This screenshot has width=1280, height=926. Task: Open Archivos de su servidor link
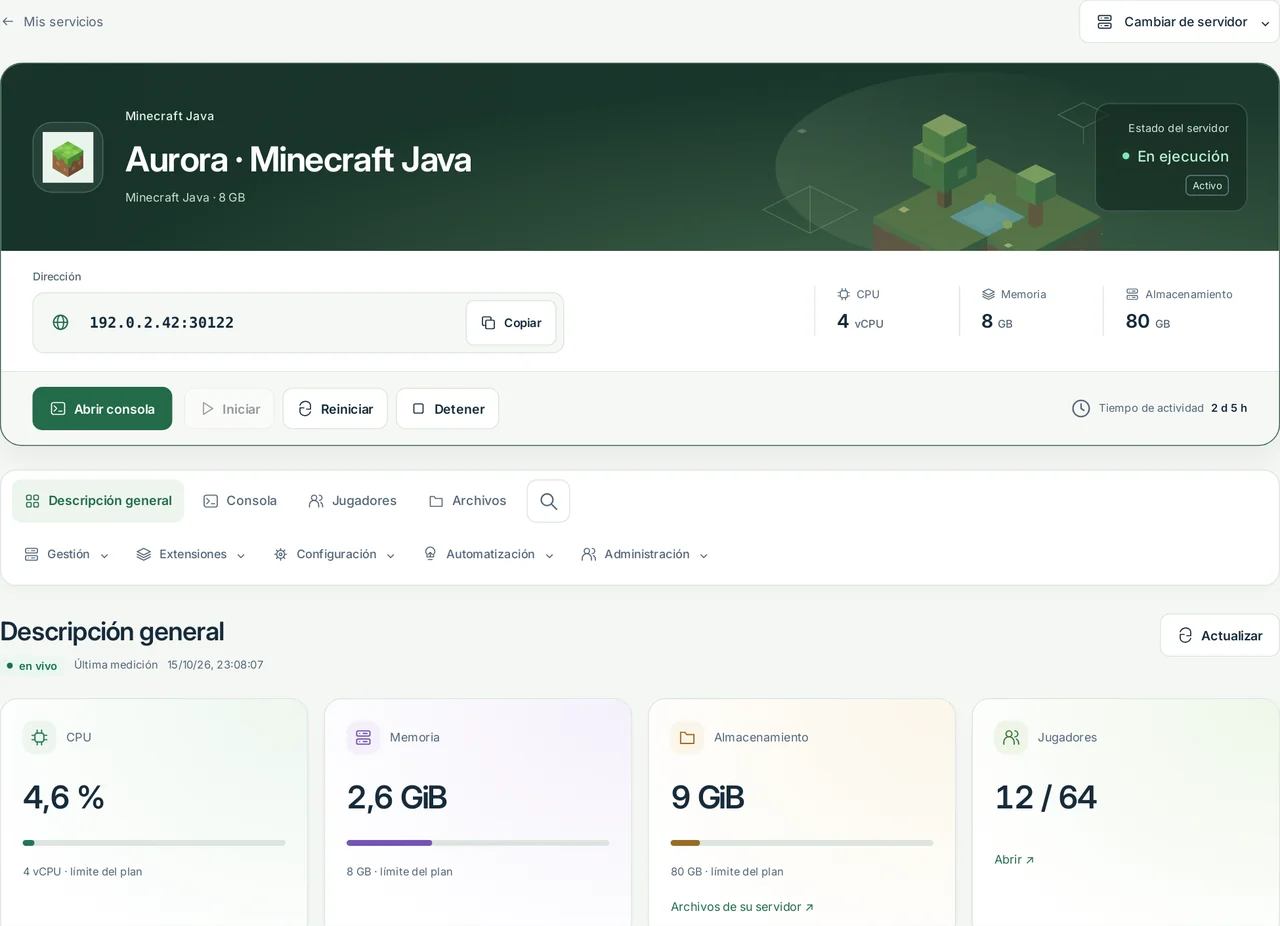[x=742, y=907]
